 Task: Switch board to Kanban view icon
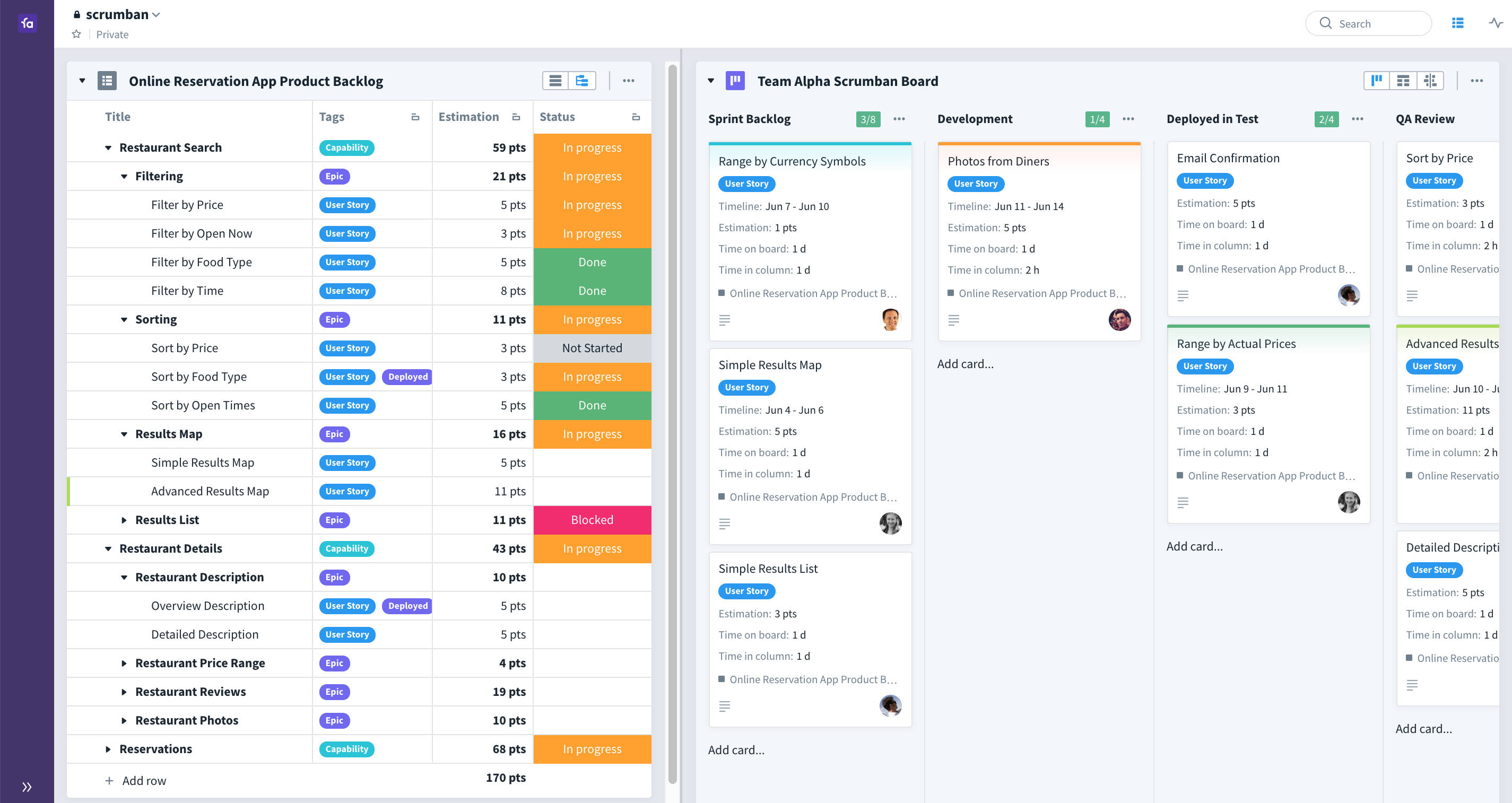pos(1376,81)
